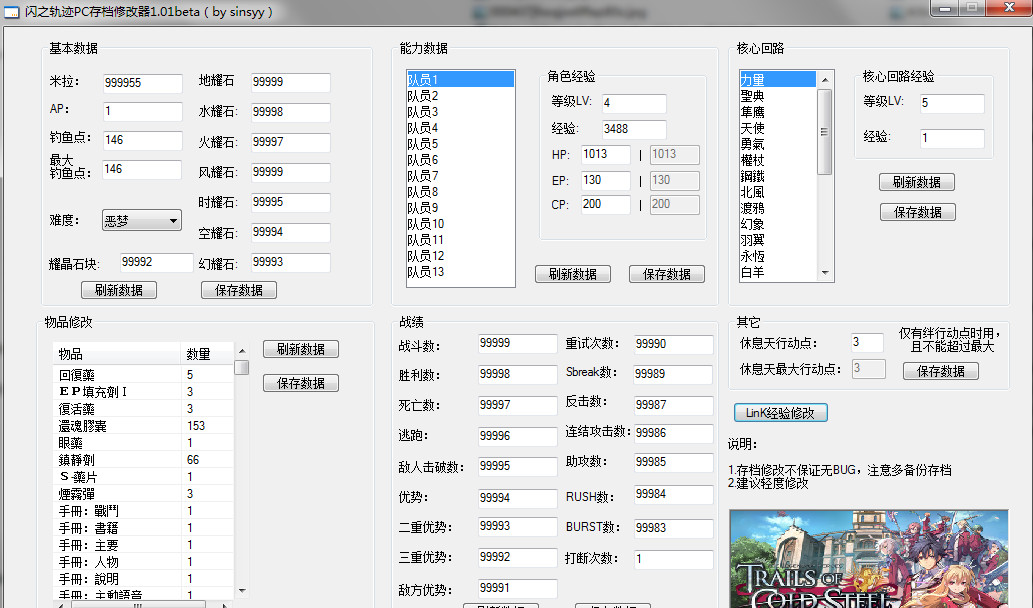Click the 耀晶石块 field showing 99992
The width and height of the screenshot is (1033, 608).
point(157,263)
